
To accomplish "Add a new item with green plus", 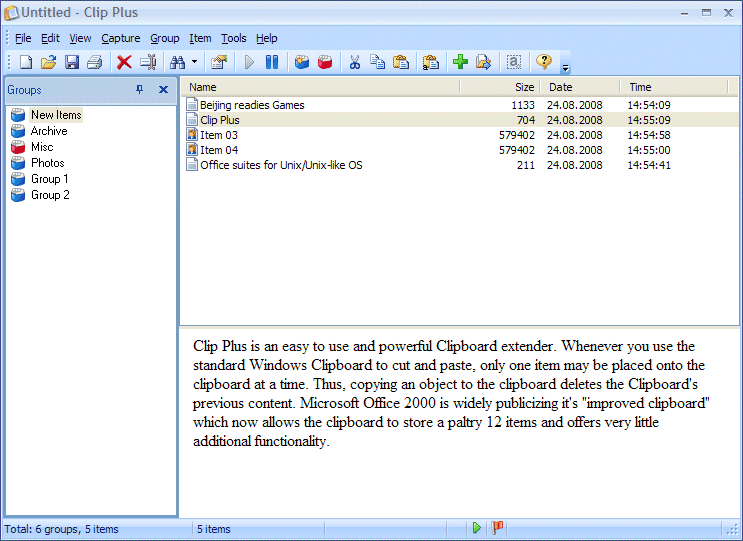I will pyautogui.click(x=460, y=62).
